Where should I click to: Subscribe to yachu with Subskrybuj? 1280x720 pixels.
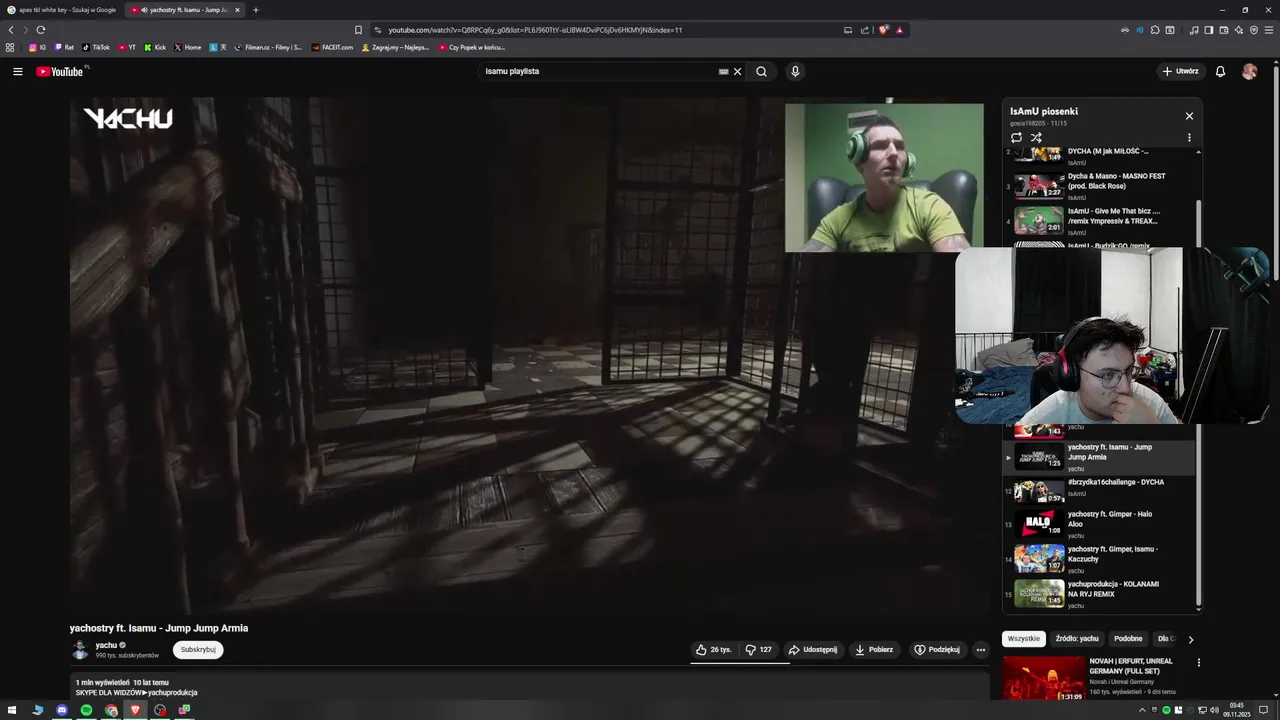pos(198,649)
